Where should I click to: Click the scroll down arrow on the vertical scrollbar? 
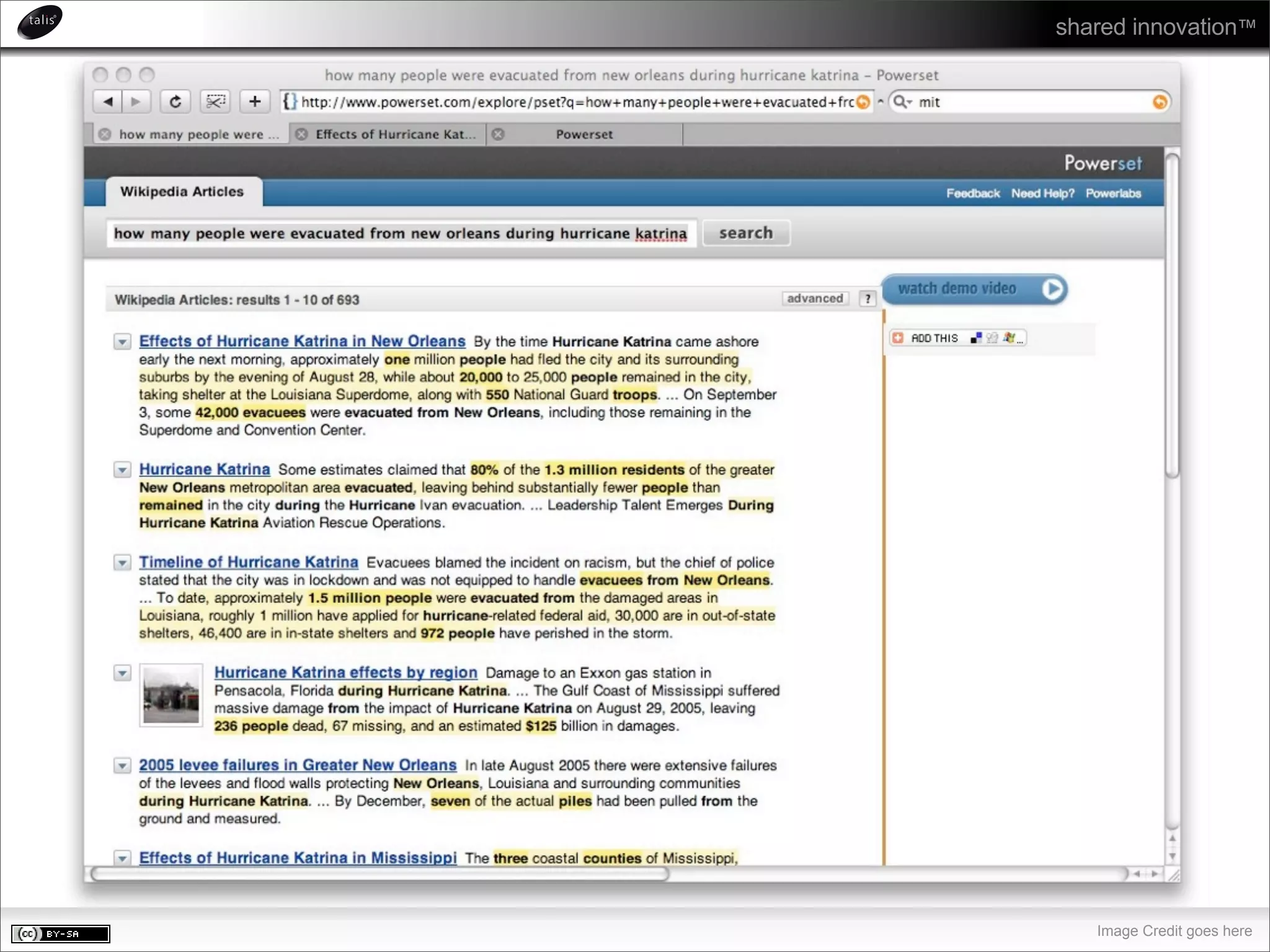click(x=1172, y=857)
